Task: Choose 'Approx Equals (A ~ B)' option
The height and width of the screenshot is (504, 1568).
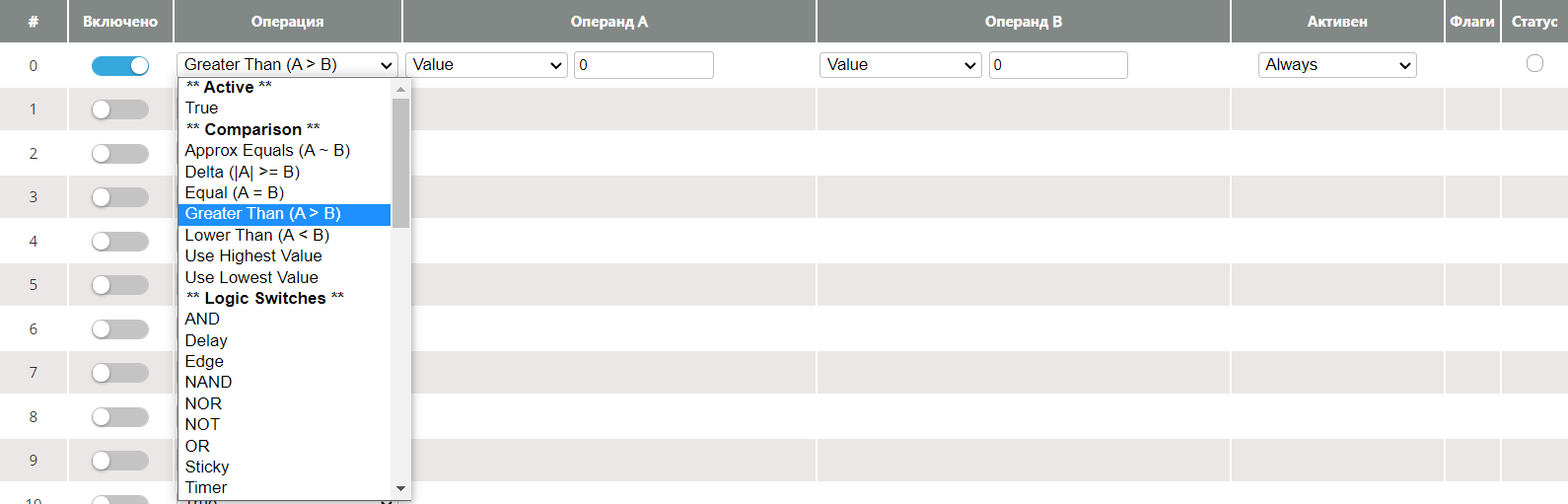Action: pos(267,151)
